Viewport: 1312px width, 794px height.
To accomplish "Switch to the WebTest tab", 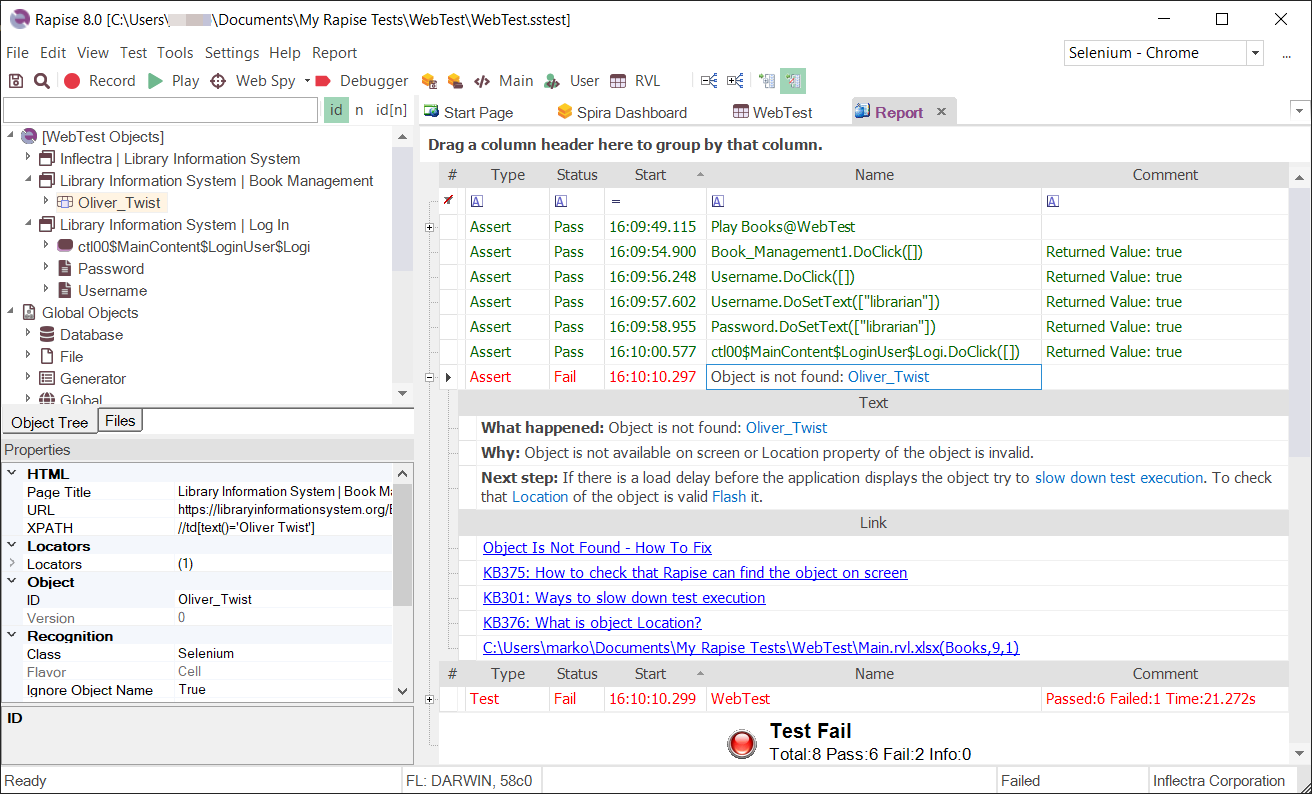I will coord(772,112).
